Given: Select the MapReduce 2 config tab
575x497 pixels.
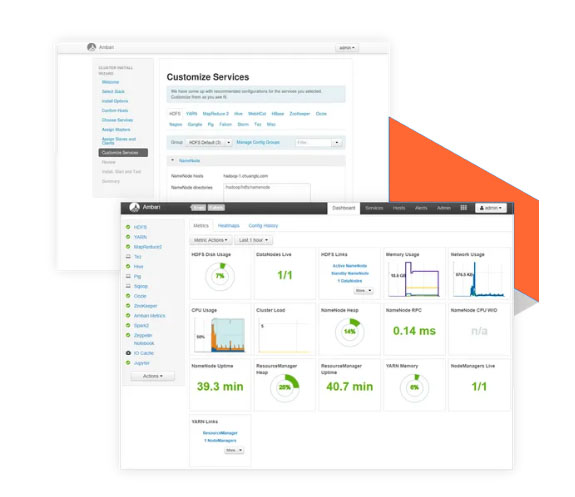Looking at the screenshot, I should (216, 114).
